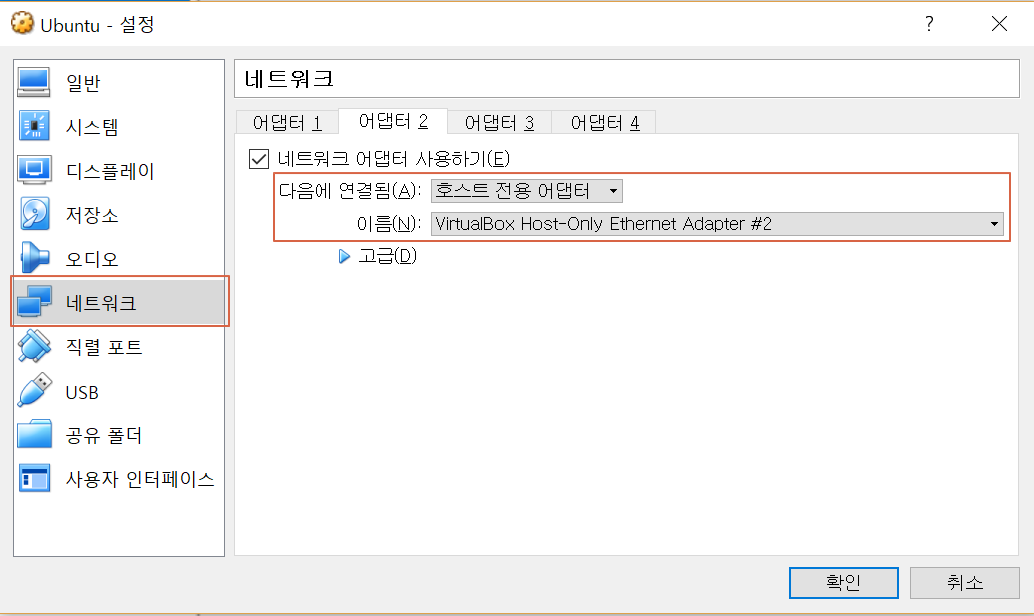Click the 취소 cancel button
This screenshot has height=616, width=1034.
(965, 583)
